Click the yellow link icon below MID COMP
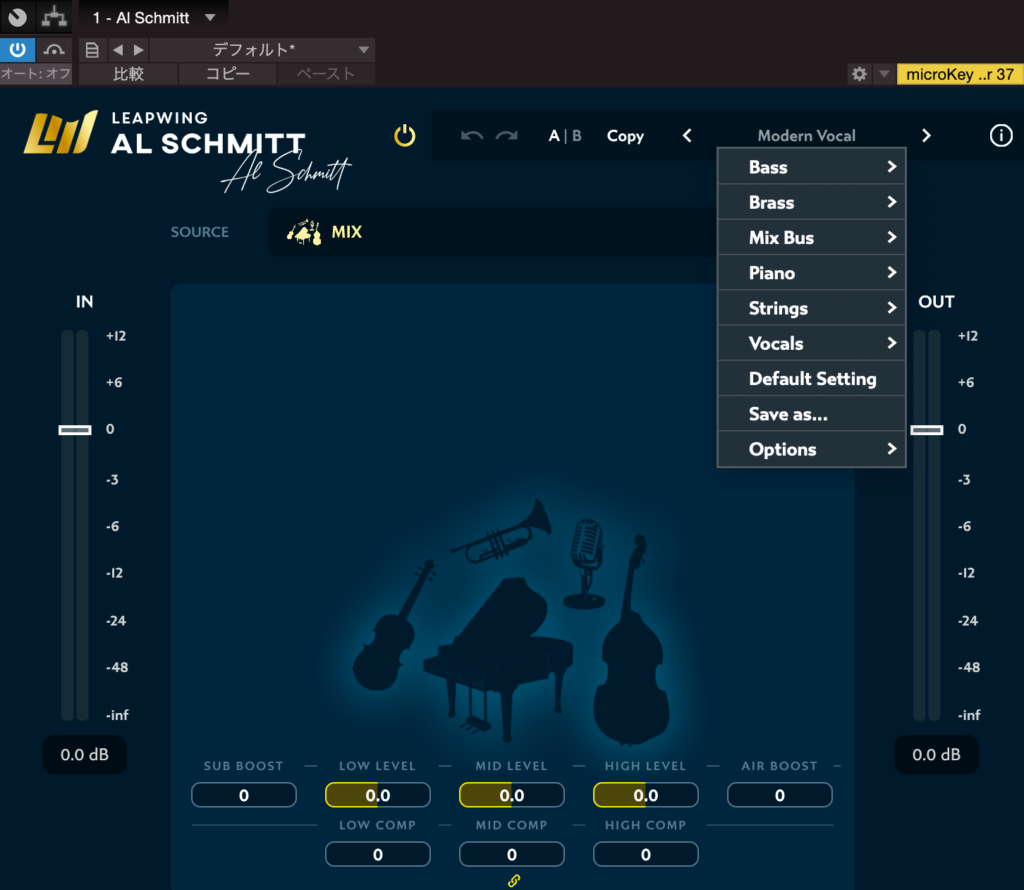 click(514, 881)
